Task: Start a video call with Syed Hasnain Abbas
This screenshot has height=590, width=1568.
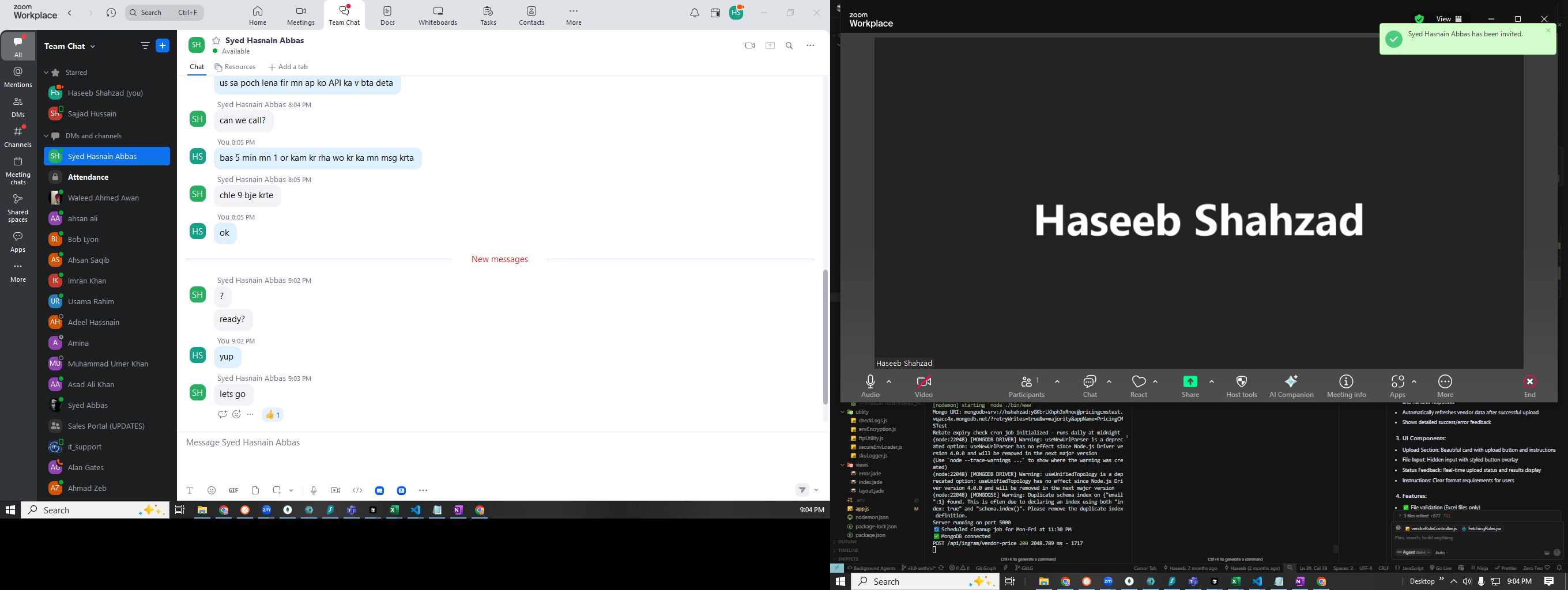Action: (x=750, y=46)
